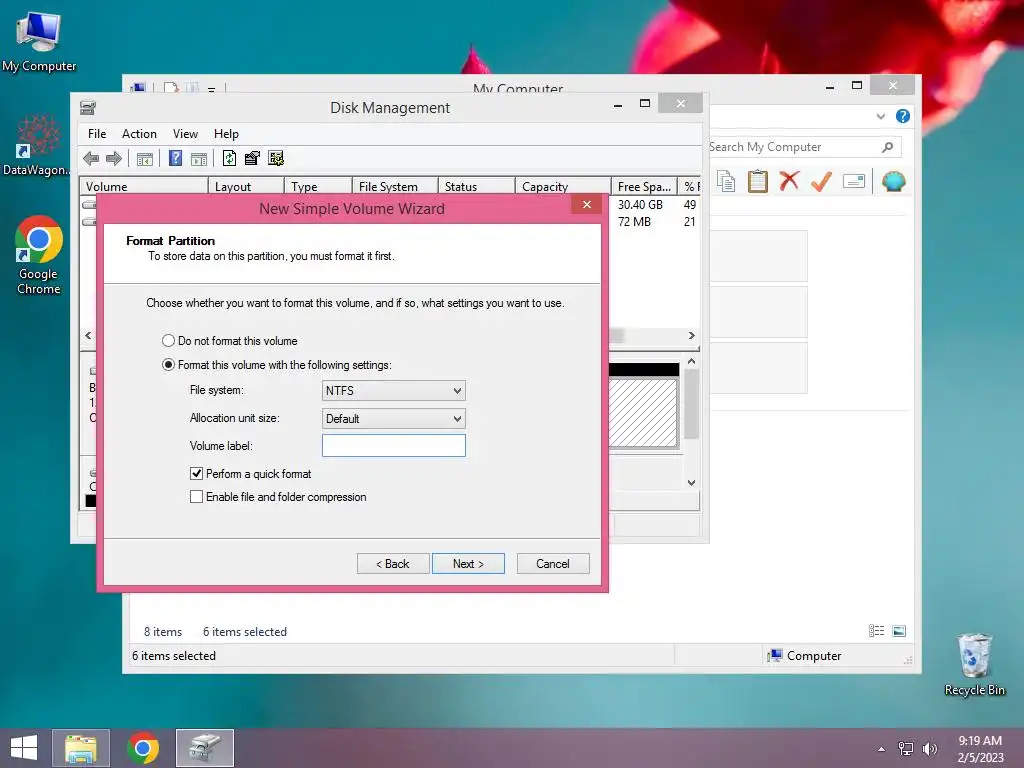The width and height of the screenshot is (1024, 768).
Task: Click the Rename icon in My Computer ribbon
Action: click(854, 181)
